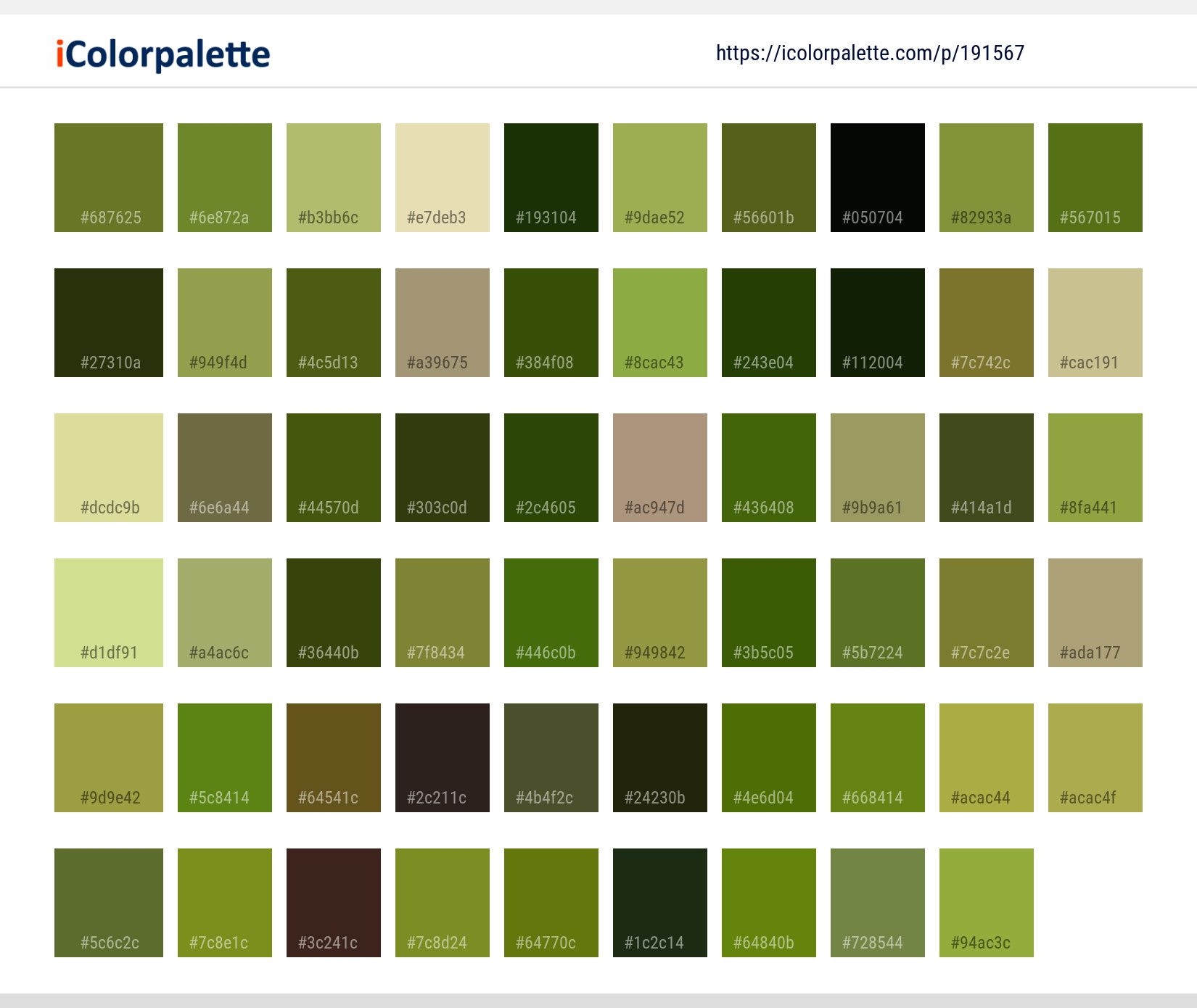
Task: Pick the #414a1d swatch
Action: pyautogui.click(x=987, y=468)
